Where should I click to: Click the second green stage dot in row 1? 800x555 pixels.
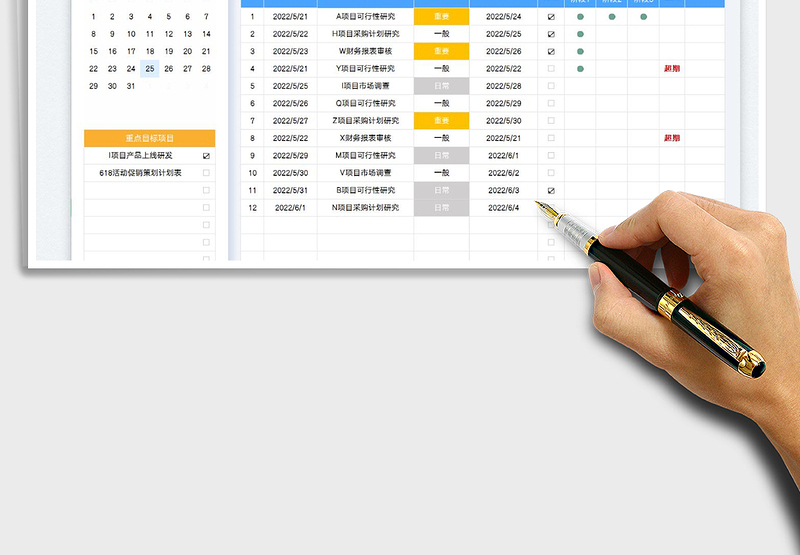click(x=612, y=17)
